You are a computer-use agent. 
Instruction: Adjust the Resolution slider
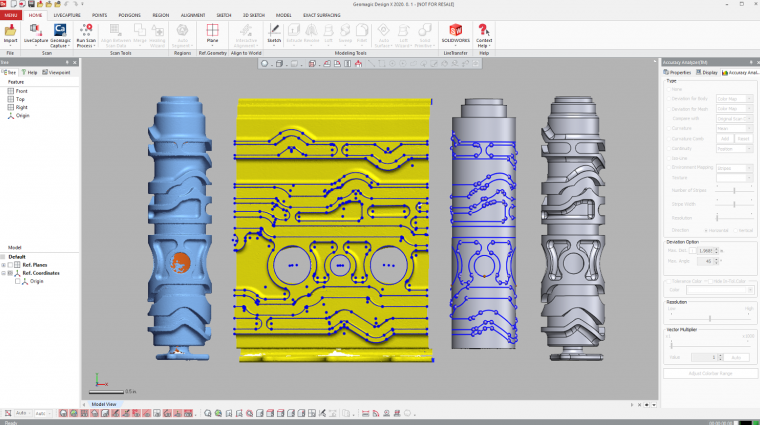[709, 317]
